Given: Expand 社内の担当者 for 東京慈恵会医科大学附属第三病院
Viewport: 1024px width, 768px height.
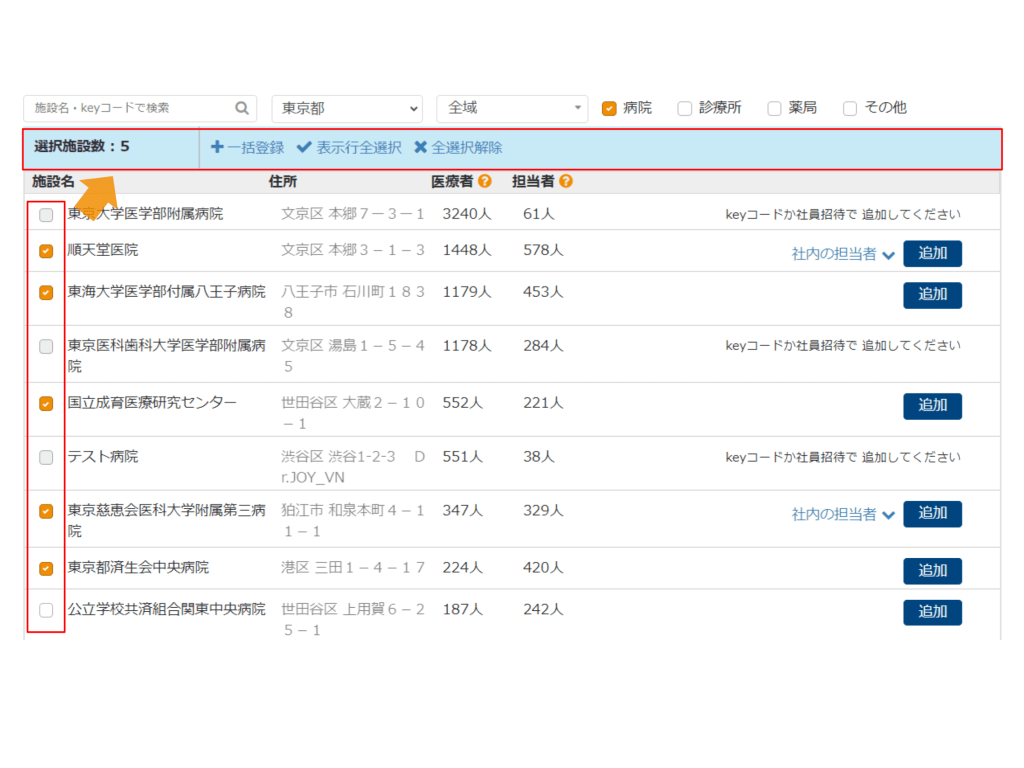Looking at the screenshot, I should [843, 515].
